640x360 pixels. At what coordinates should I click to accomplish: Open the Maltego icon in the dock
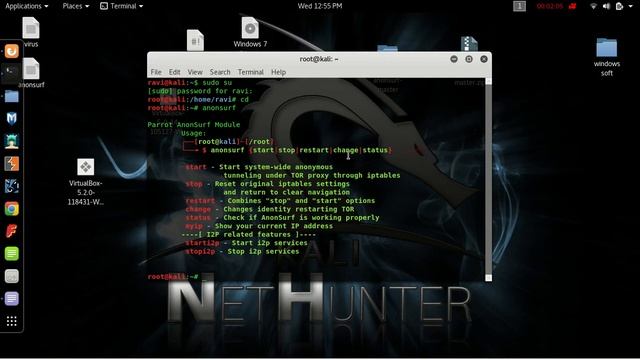pyautogui.click(x=11, y=186)
